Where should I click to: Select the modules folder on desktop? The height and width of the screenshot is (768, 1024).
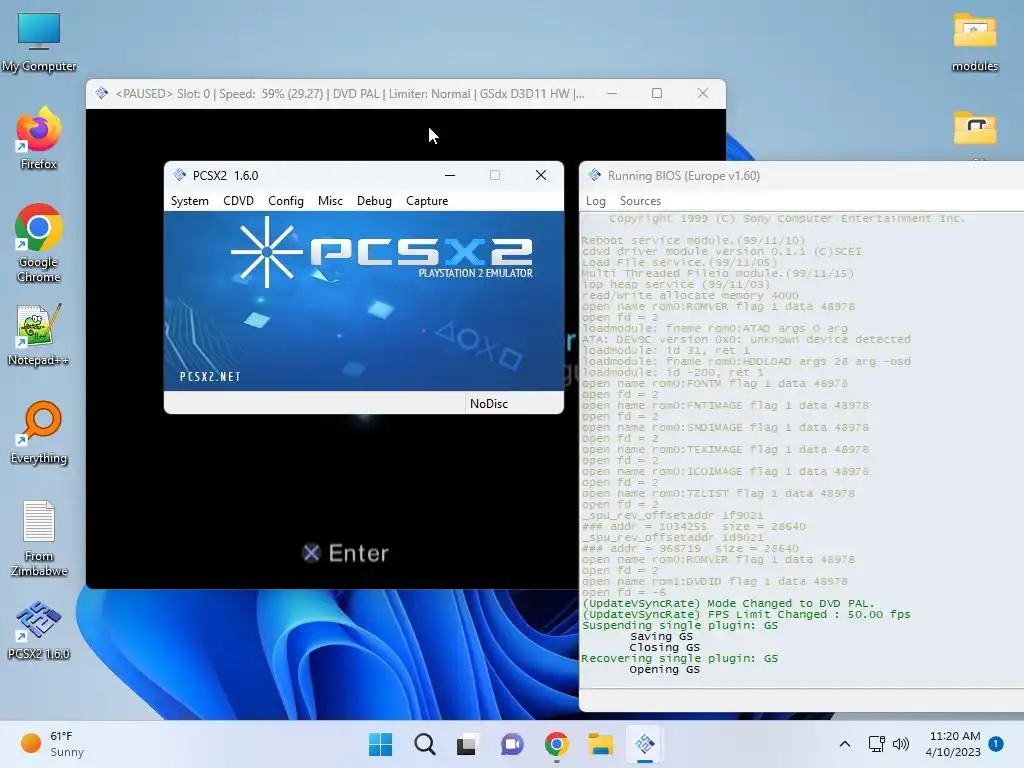[x=974, y=42]
